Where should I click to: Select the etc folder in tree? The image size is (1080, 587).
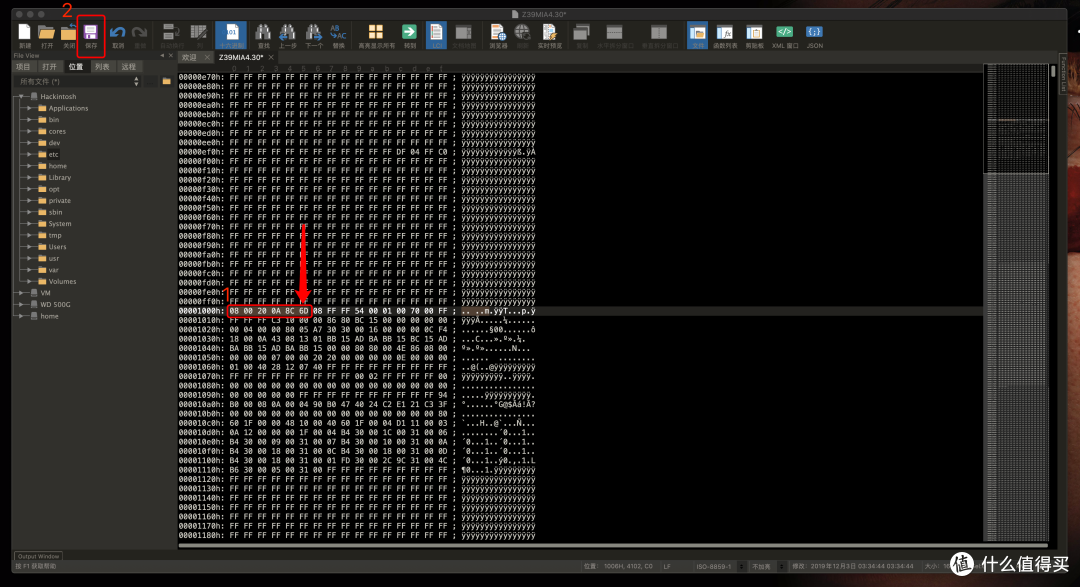point(54,154)
